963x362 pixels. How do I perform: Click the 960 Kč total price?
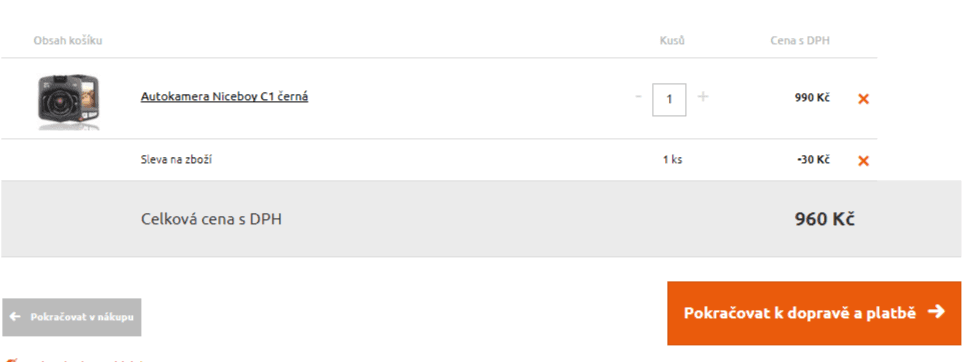click(824, 219)
